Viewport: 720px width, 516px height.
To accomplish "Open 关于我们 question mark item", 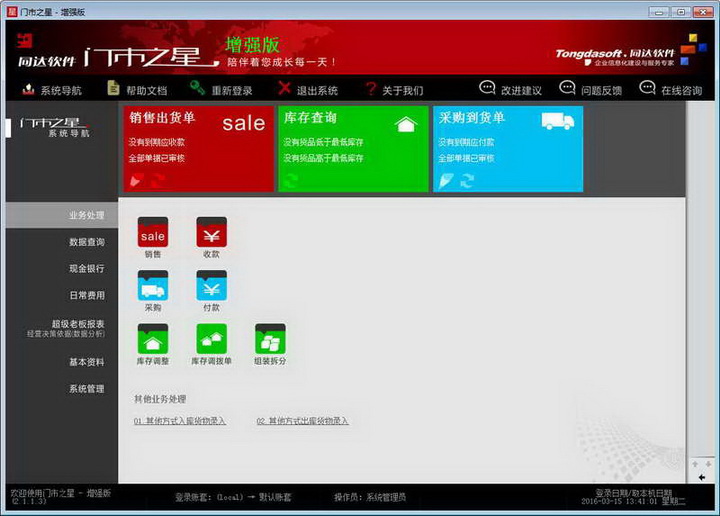I will pyautogui.click(x=394, y=90).
